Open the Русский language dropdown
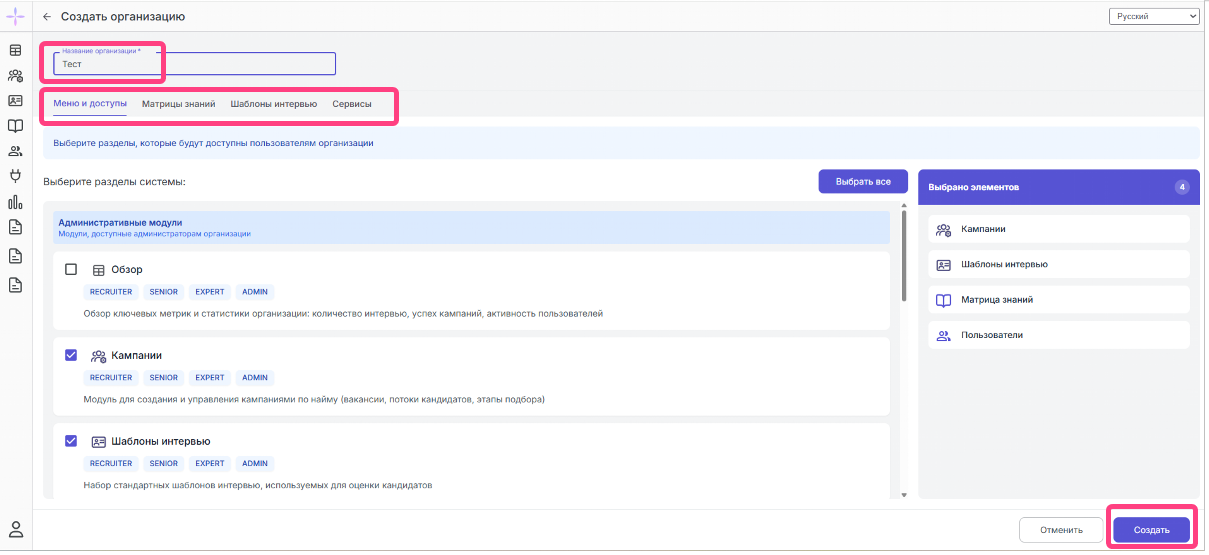The height and width of the screenshot is (555, 1209). pyautogui.click(x=1153, y=17)
